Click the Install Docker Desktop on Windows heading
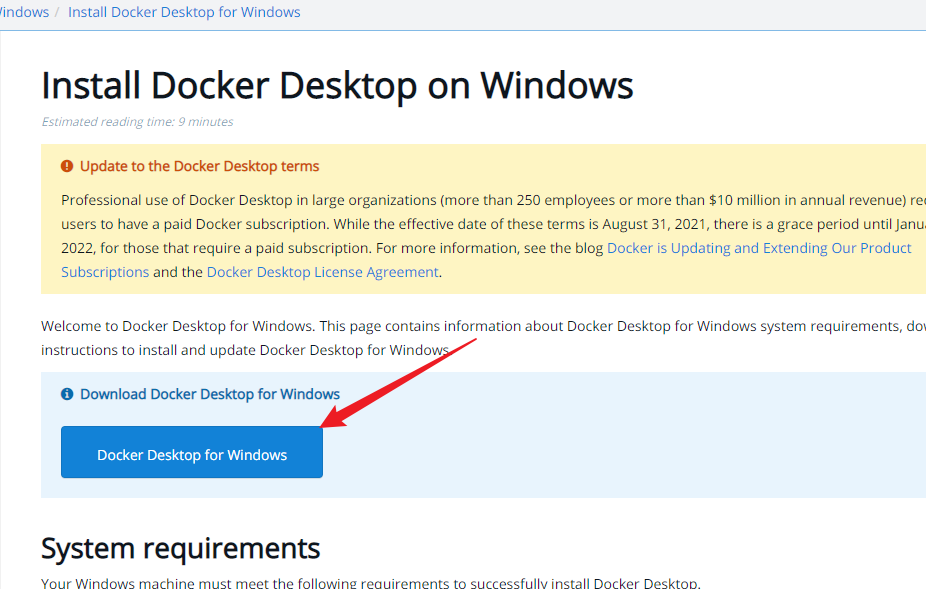The image size is (926, 589). [x=337, y=86]
